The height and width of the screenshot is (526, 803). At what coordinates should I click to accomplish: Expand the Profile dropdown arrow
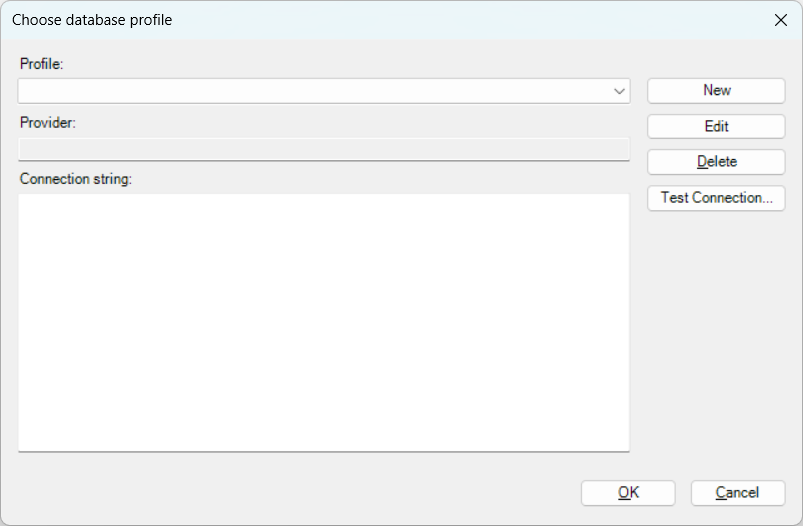coord(619,91)
